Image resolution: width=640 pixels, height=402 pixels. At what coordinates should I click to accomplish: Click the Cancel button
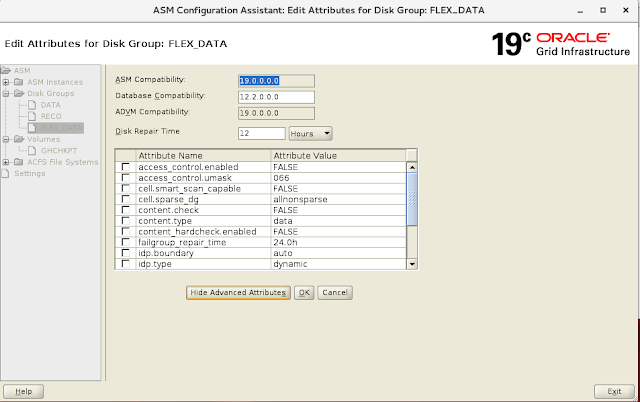point(335,293)
